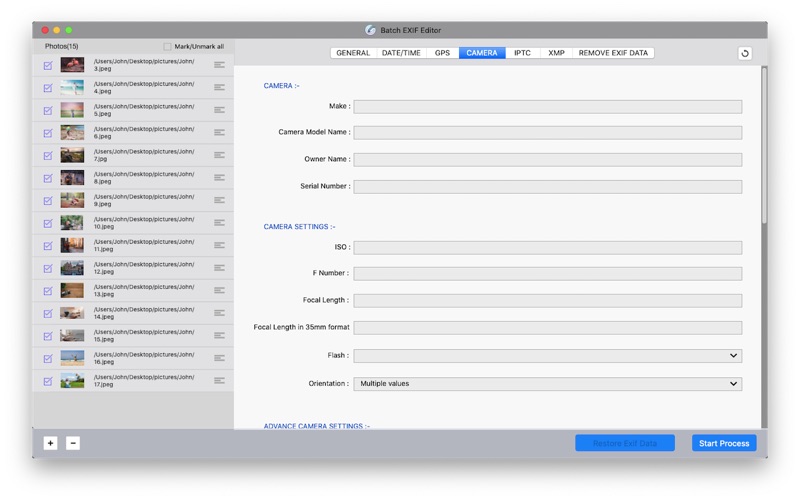The image size is (800, 500).
Task: Open details icon for 16.jpeg row
Action: click(x=219, y=358)
